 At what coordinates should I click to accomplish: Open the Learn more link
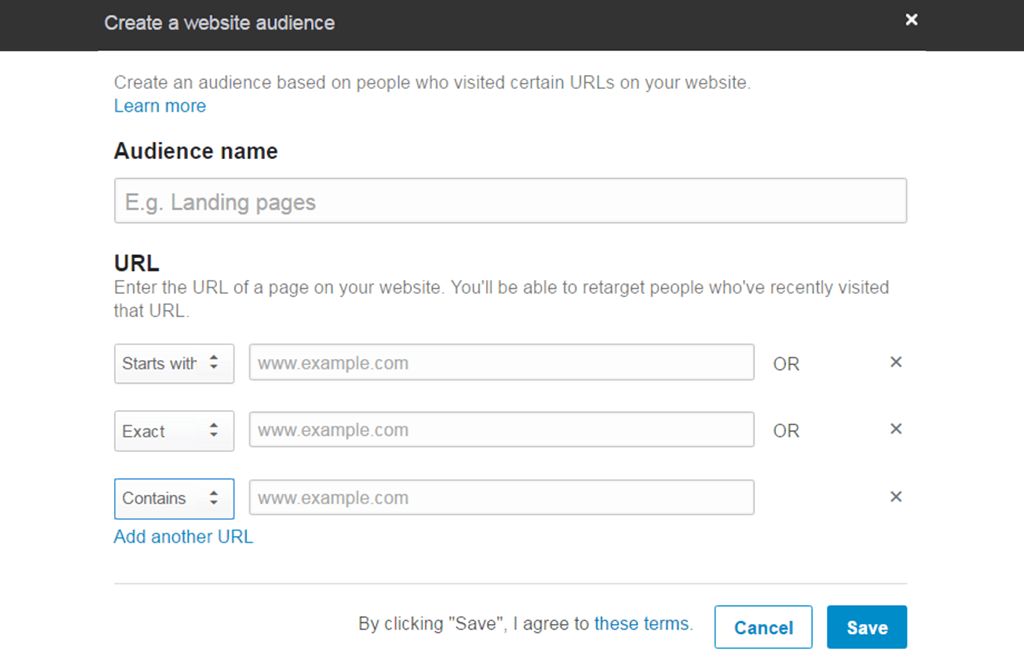[159, 106]
